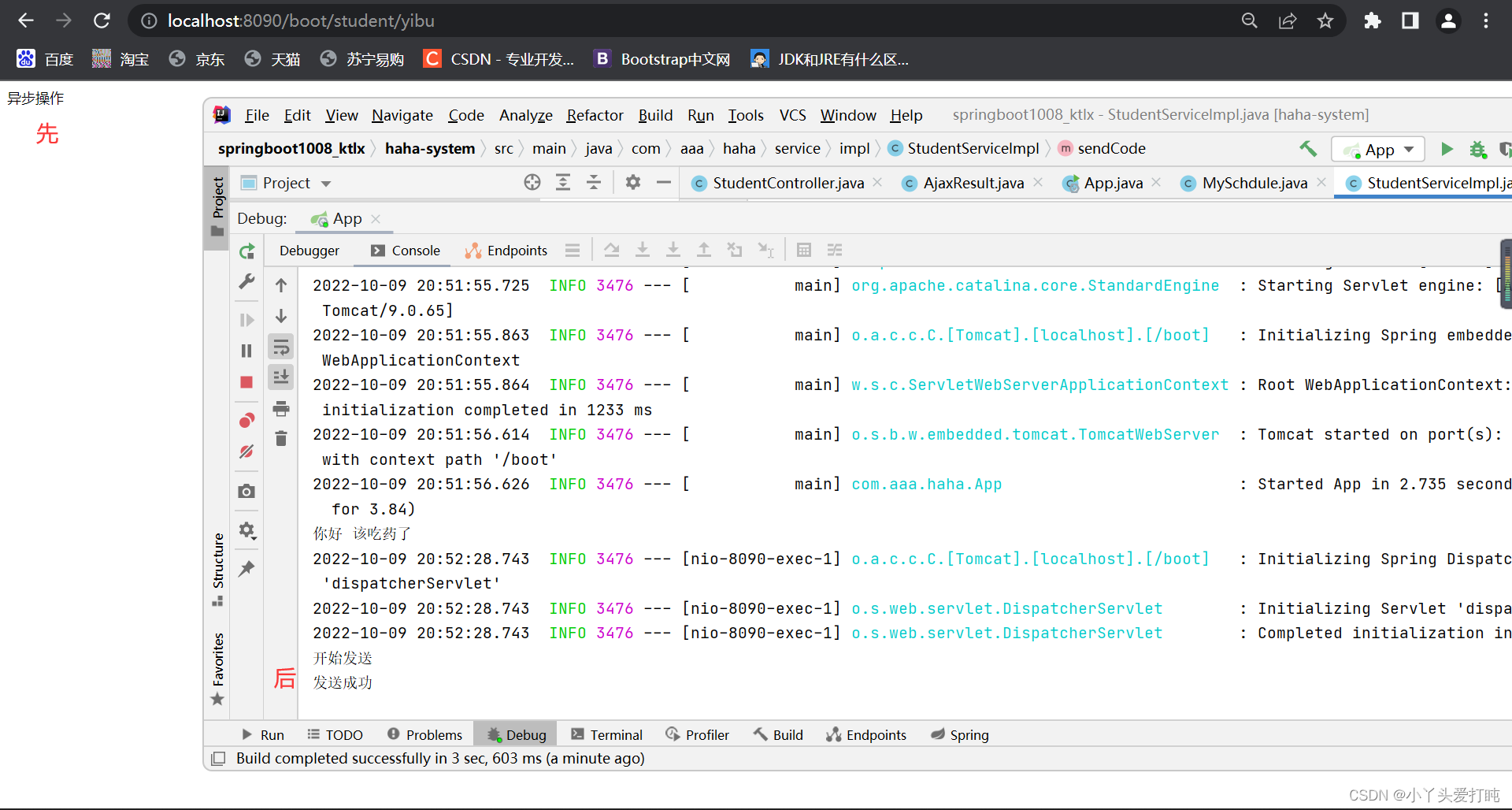Switch to the Debugger tab
The width and height of the screenshot is (1512, 810).
click(309, 251)
